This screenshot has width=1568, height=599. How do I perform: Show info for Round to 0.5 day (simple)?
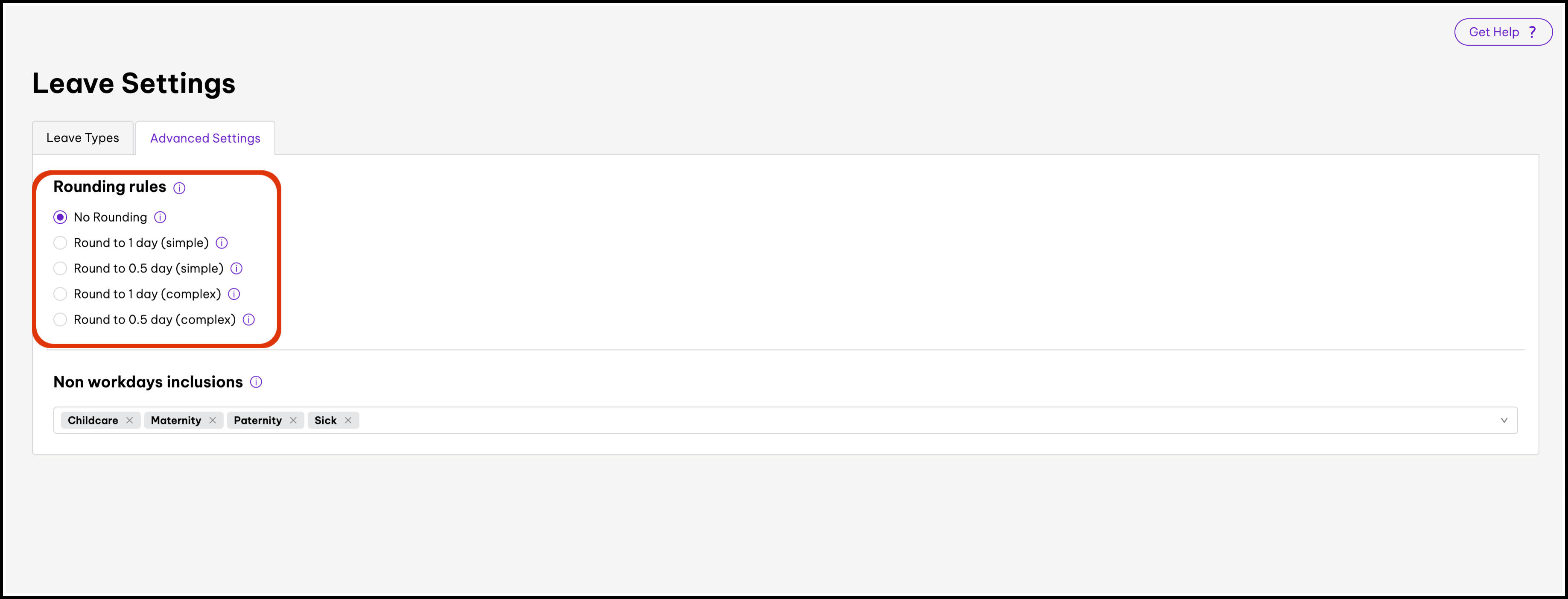tap(237, 269)
